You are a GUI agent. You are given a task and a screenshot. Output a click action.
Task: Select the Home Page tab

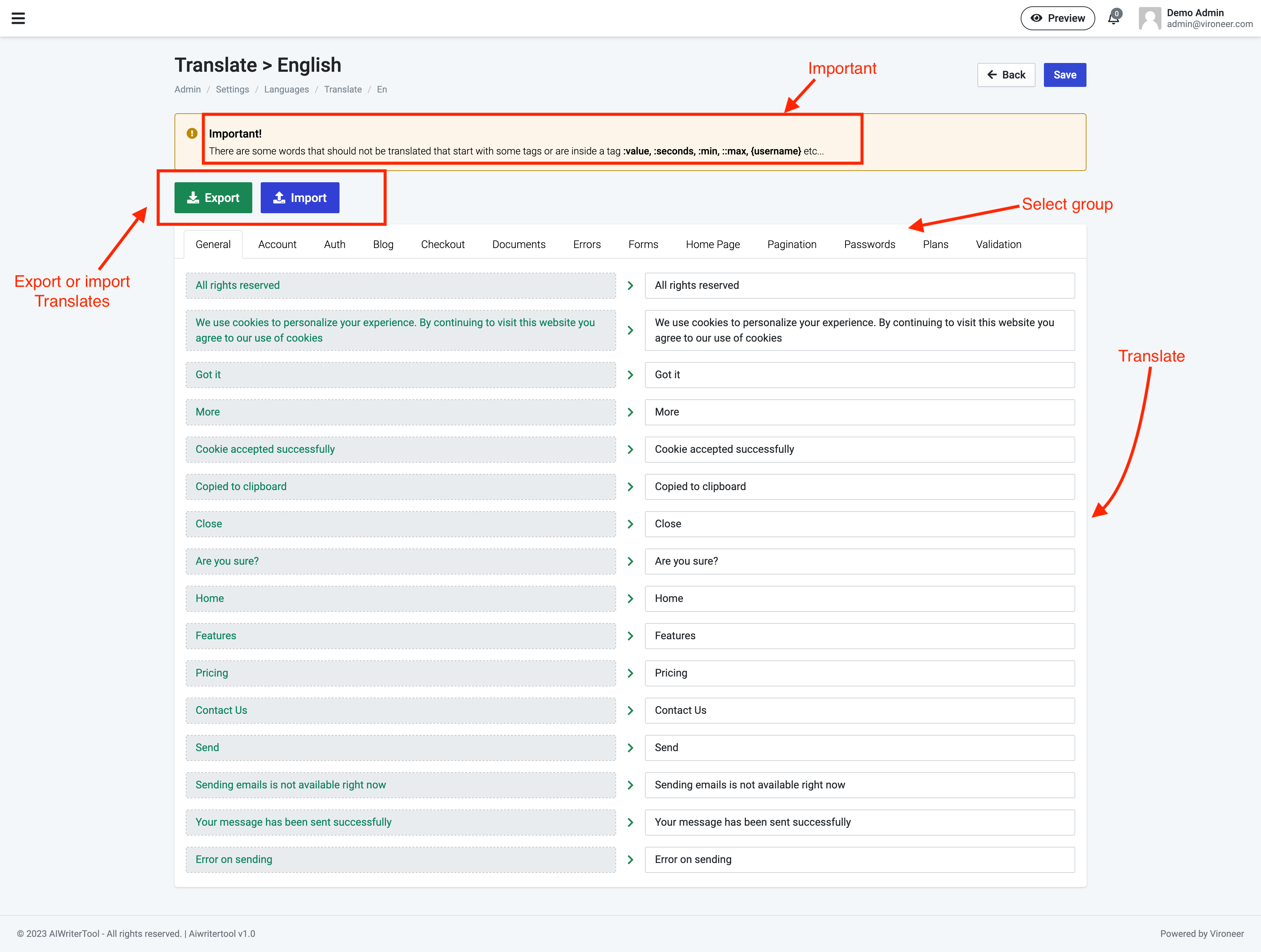click(712, 245)
